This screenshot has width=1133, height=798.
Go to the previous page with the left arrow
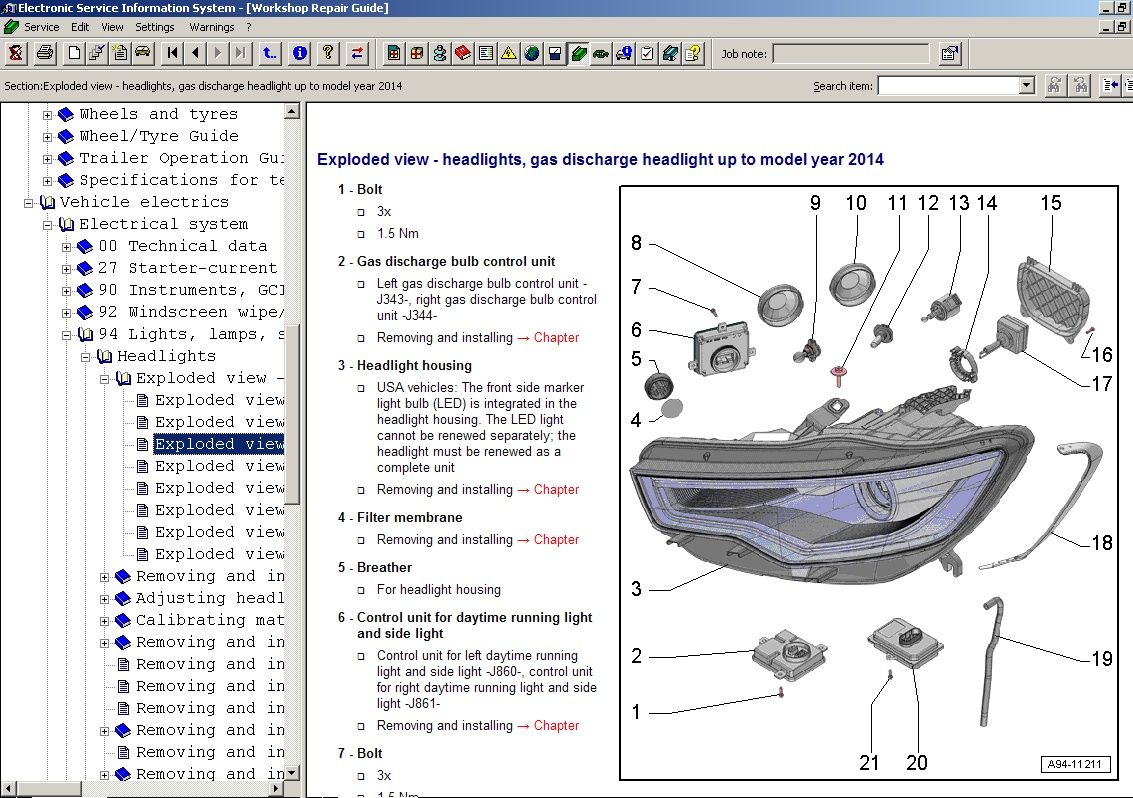(x=195, y=53)
